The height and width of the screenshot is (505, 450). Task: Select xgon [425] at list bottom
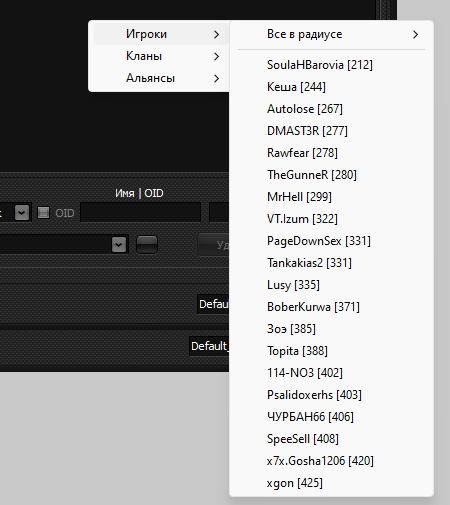tap(331, 483)
